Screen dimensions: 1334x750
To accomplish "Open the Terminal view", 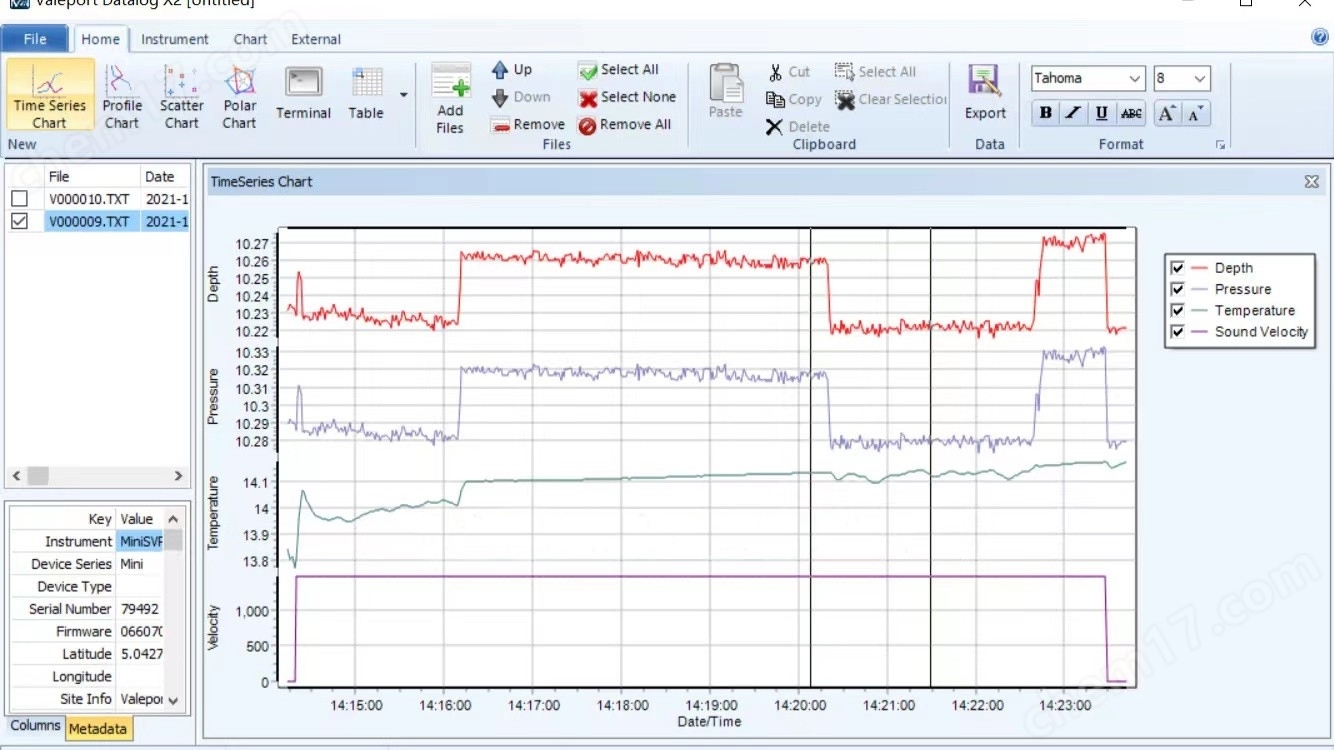I will (303, 95).
